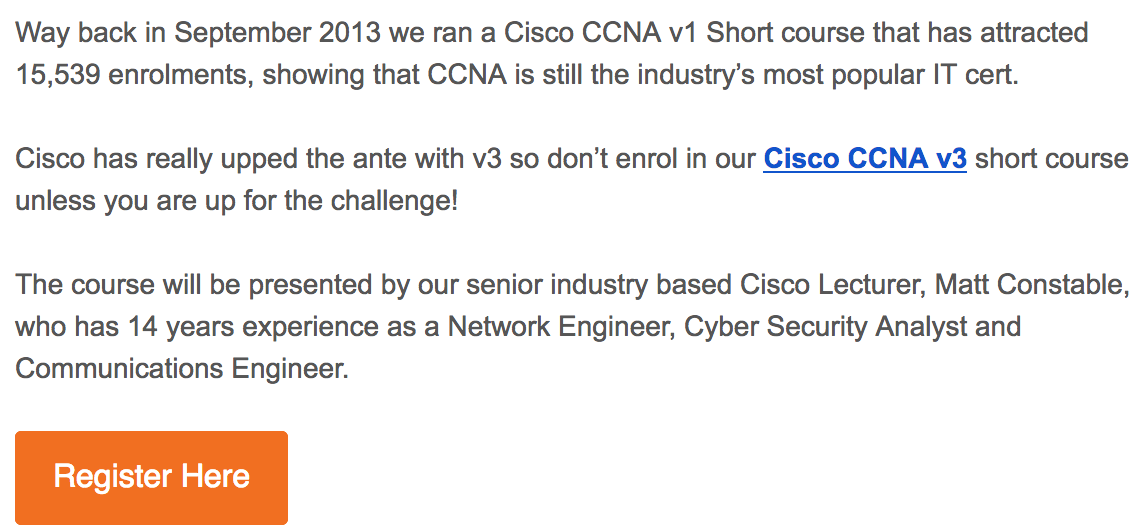
Task: Click the name 'Matt Constable'
Action: pos(1028,285)
